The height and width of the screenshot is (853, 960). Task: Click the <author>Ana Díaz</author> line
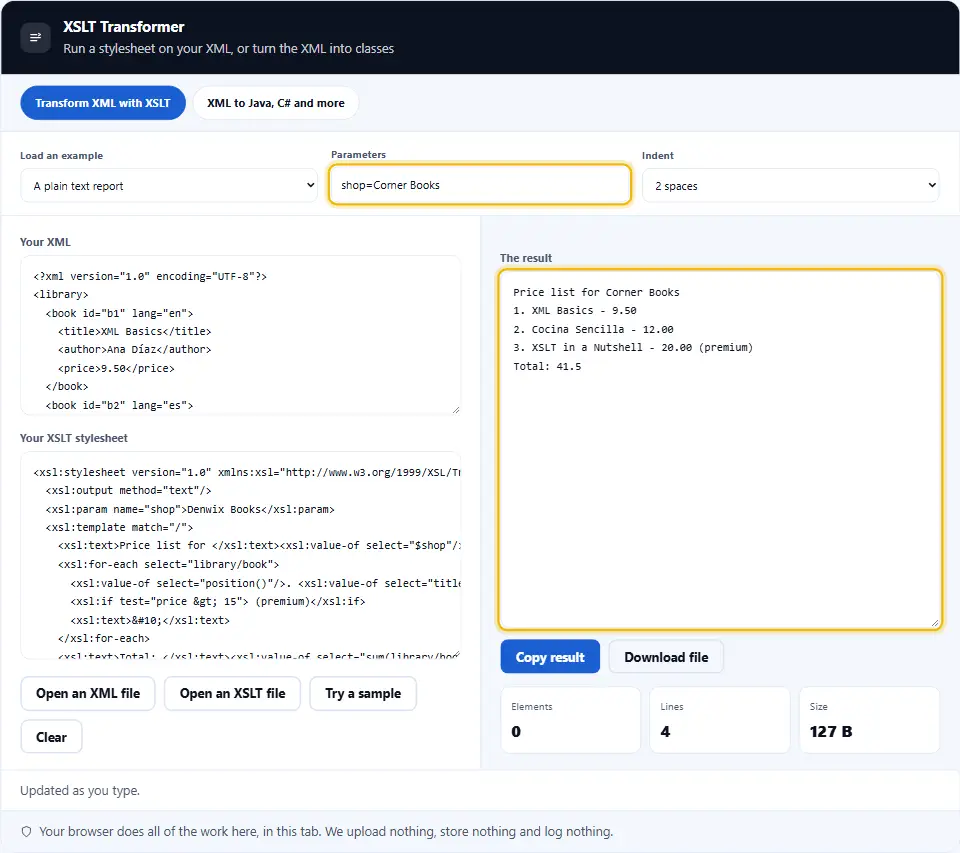click(x=135, y=350)
